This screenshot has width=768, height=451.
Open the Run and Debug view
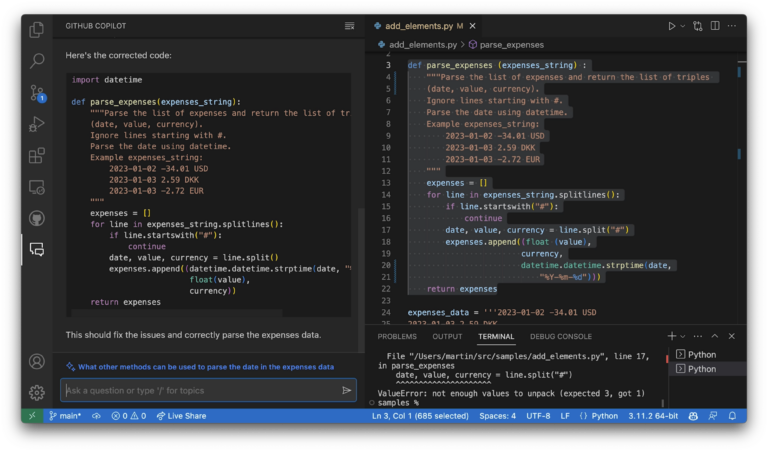tap(37, 124)
